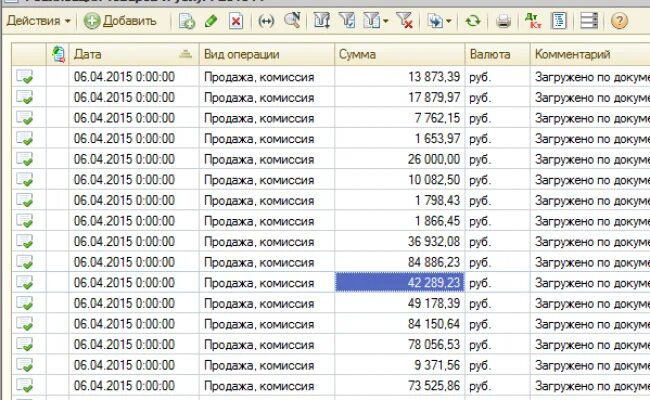Image resolution: width=650 pixels, height=400 pixels.
Task: Click the Добавить button
Action: pyautogui.click(x=120, y=20)
